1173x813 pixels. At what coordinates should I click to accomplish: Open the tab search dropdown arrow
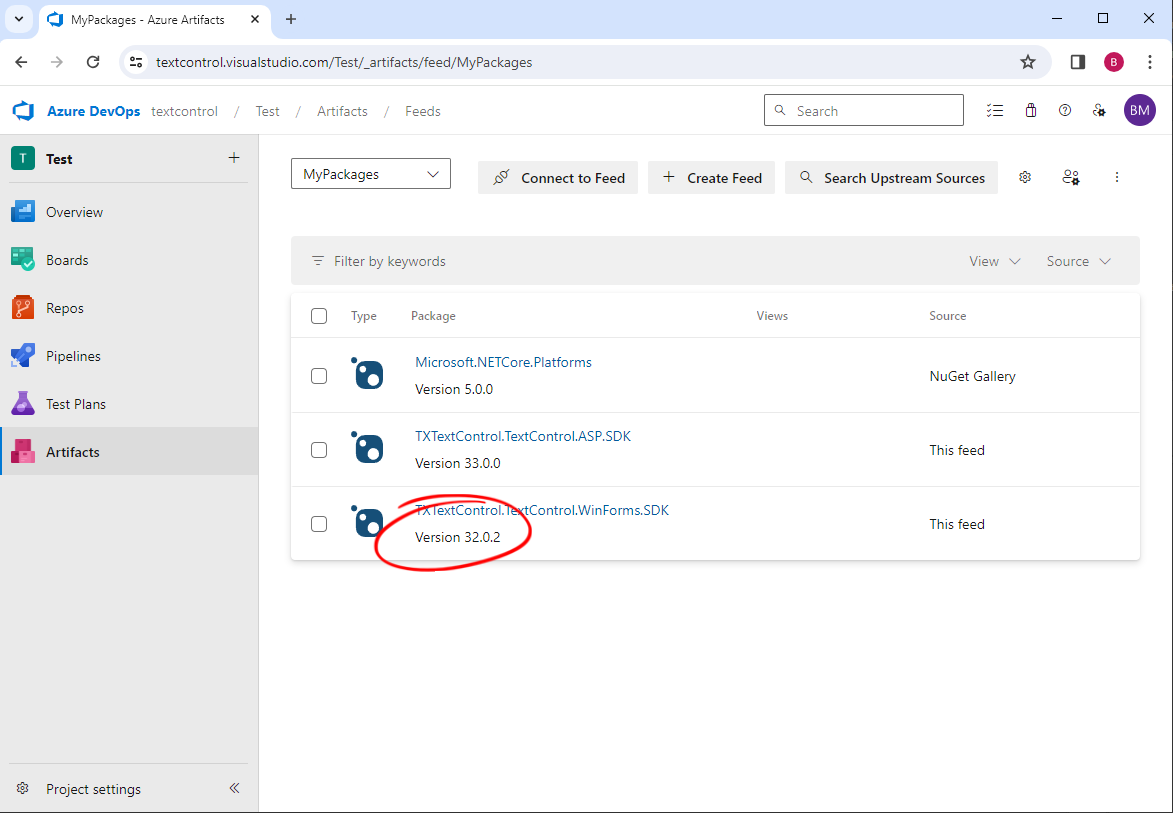19,19
